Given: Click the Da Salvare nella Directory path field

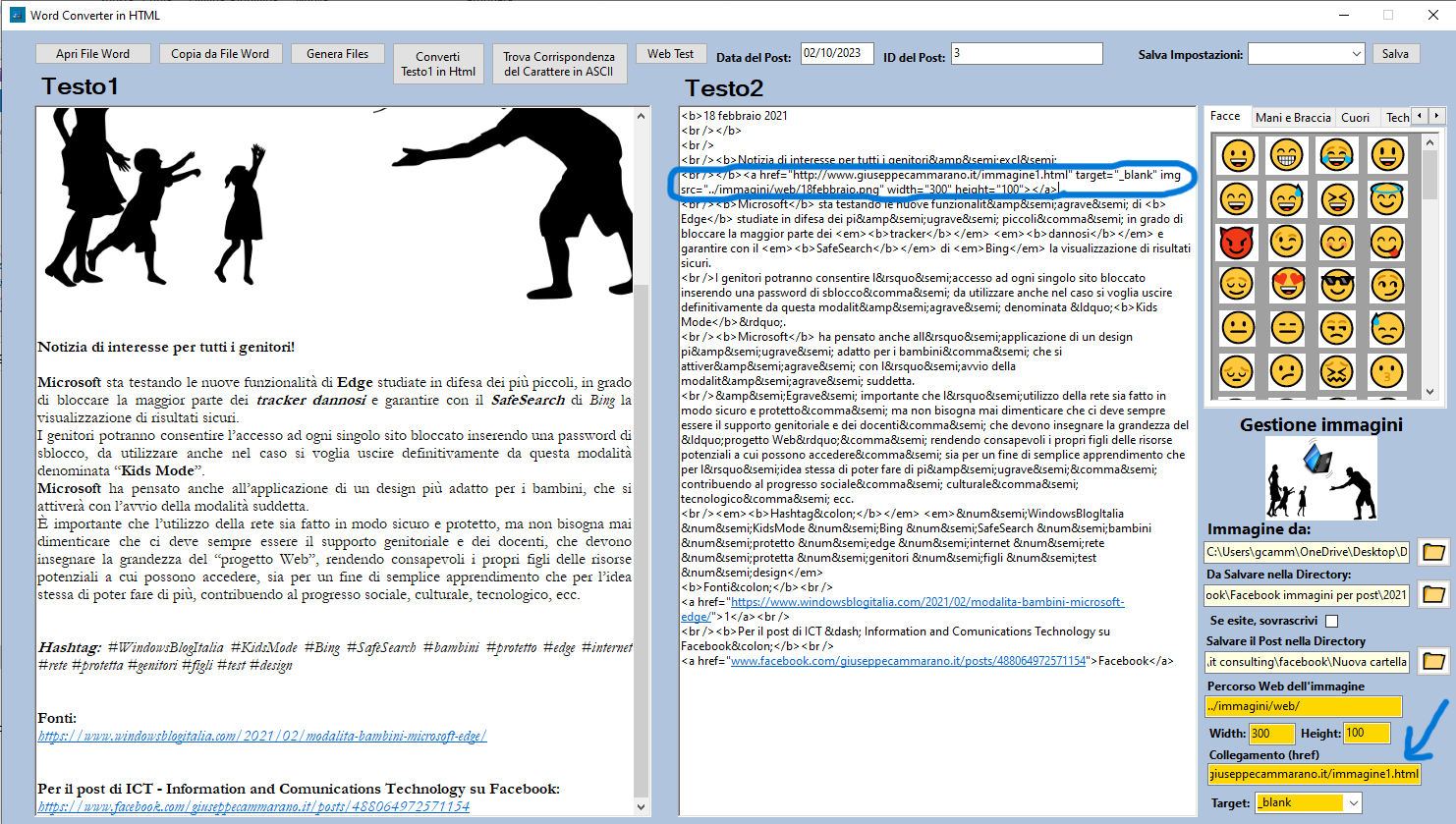Looking at the screenshot, I should [1308, 594].
